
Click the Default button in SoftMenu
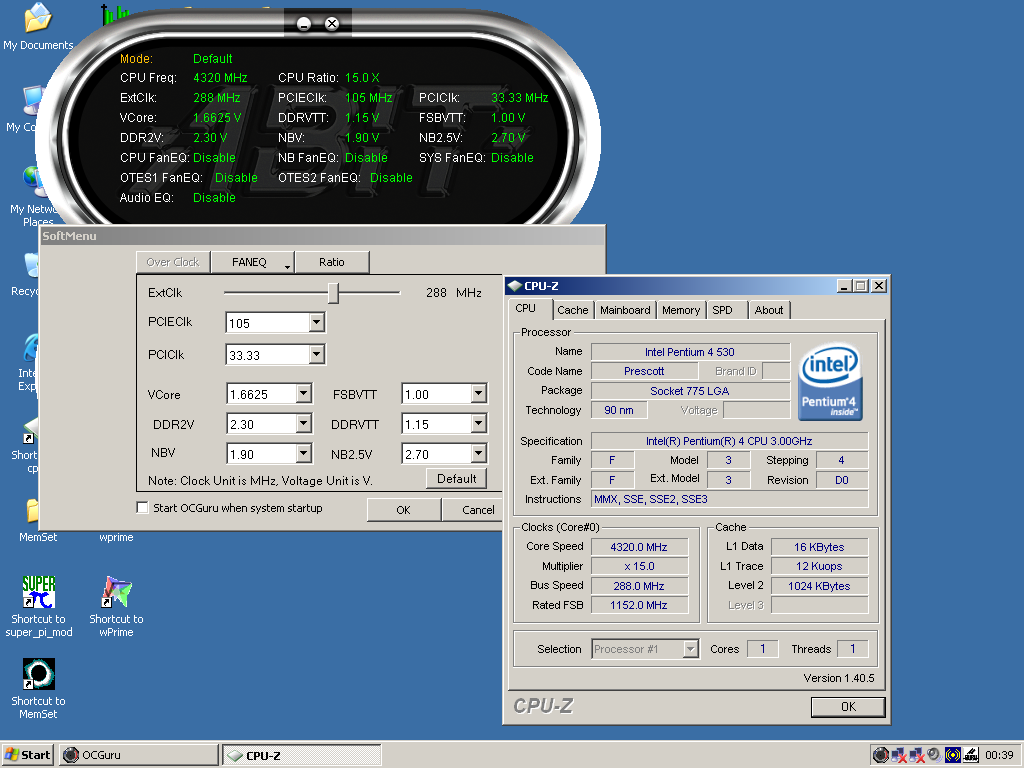pos(456,479)
